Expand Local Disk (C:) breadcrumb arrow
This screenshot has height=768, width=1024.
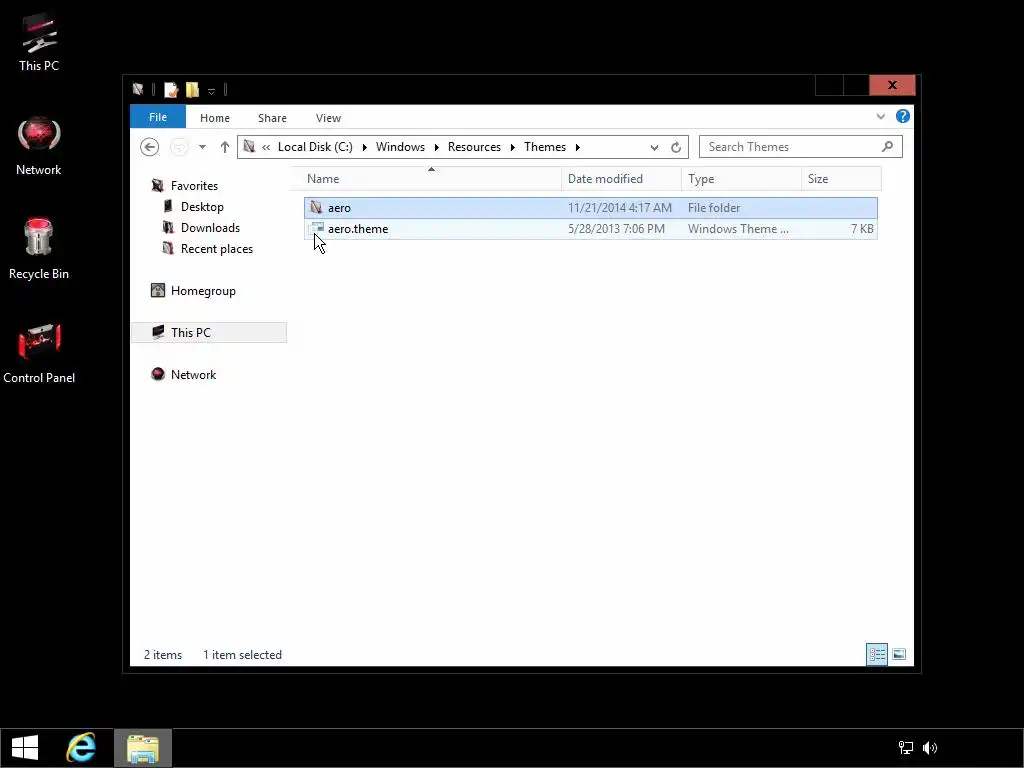[x=364, y=147]
